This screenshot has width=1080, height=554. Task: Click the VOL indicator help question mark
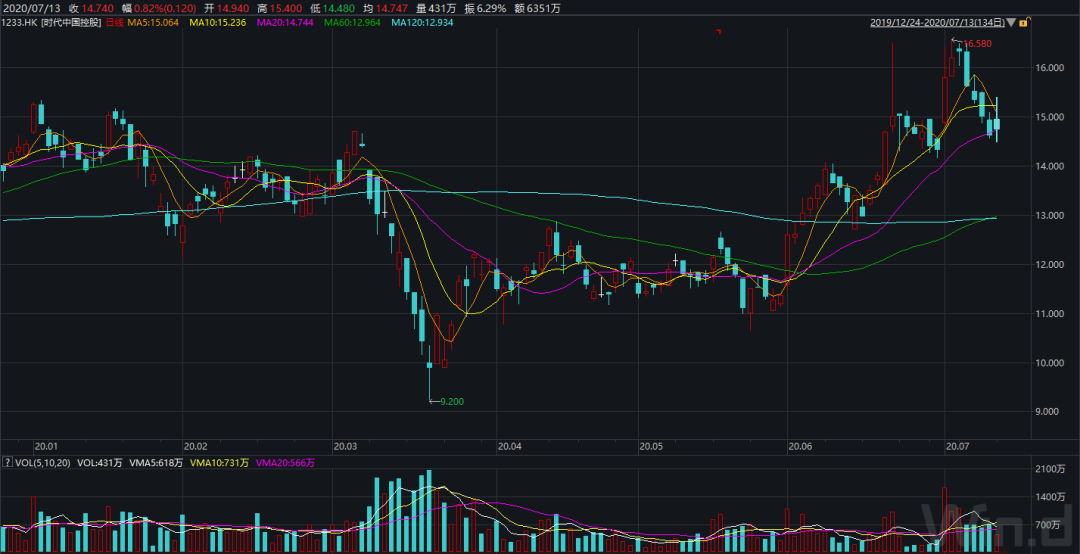[6, 462]
